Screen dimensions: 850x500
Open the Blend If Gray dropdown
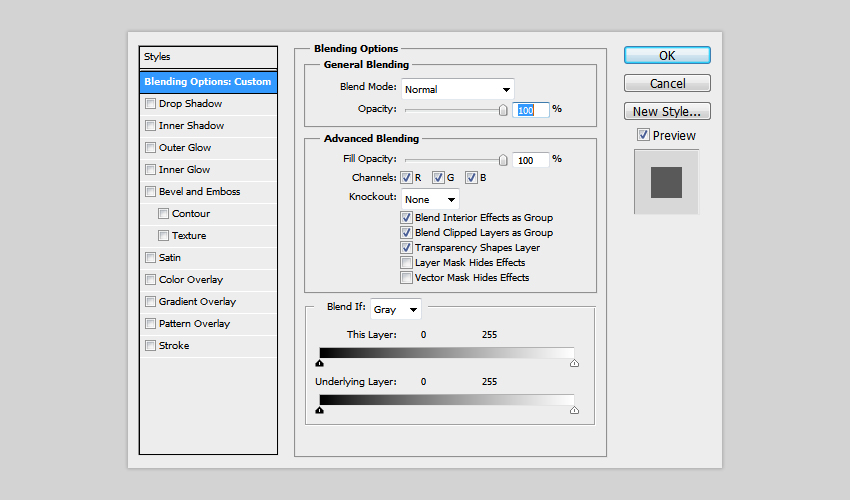click(x=396, y=309)
